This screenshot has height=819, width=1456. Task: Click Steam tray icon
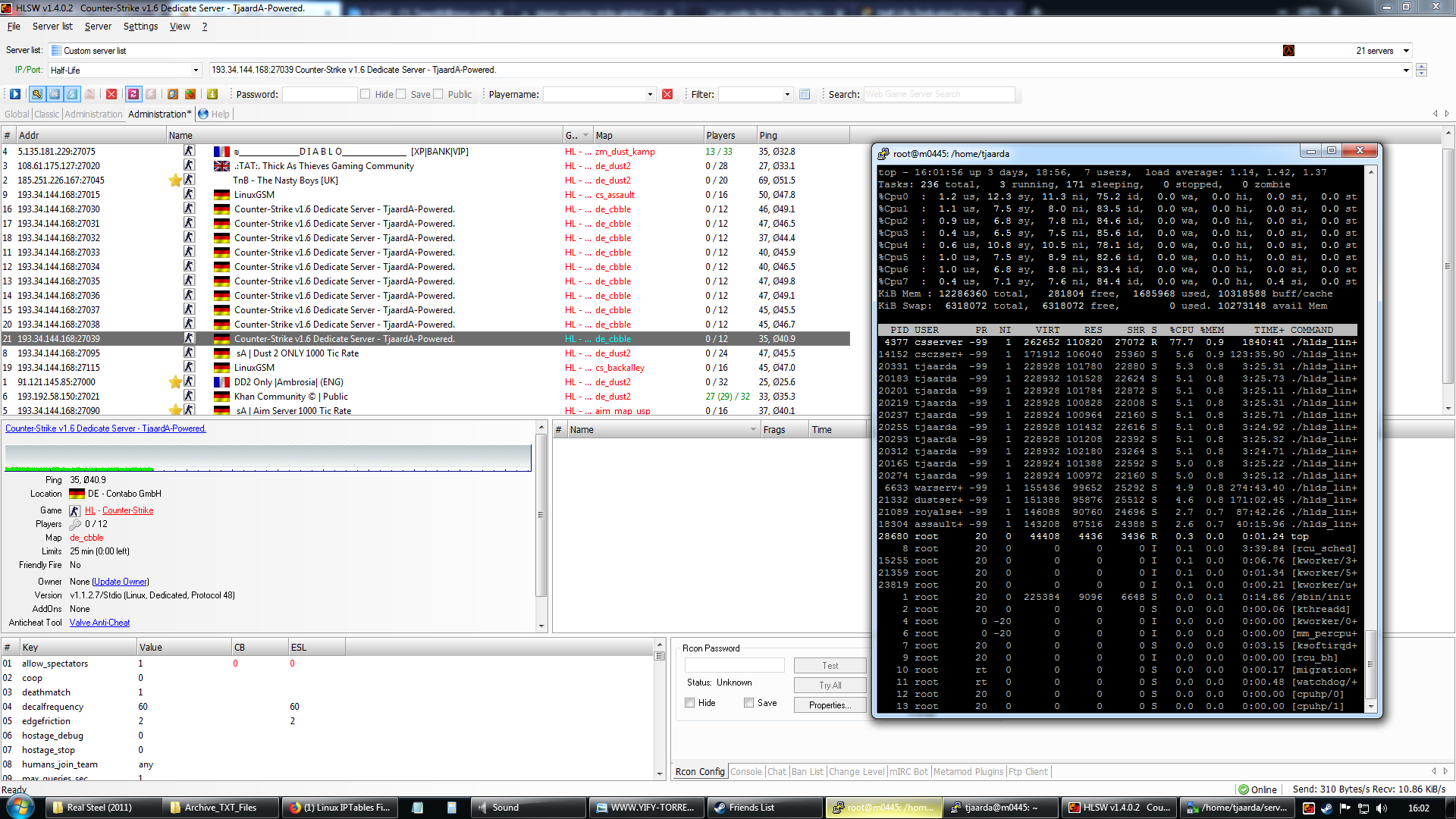(x=1326, y=808)
